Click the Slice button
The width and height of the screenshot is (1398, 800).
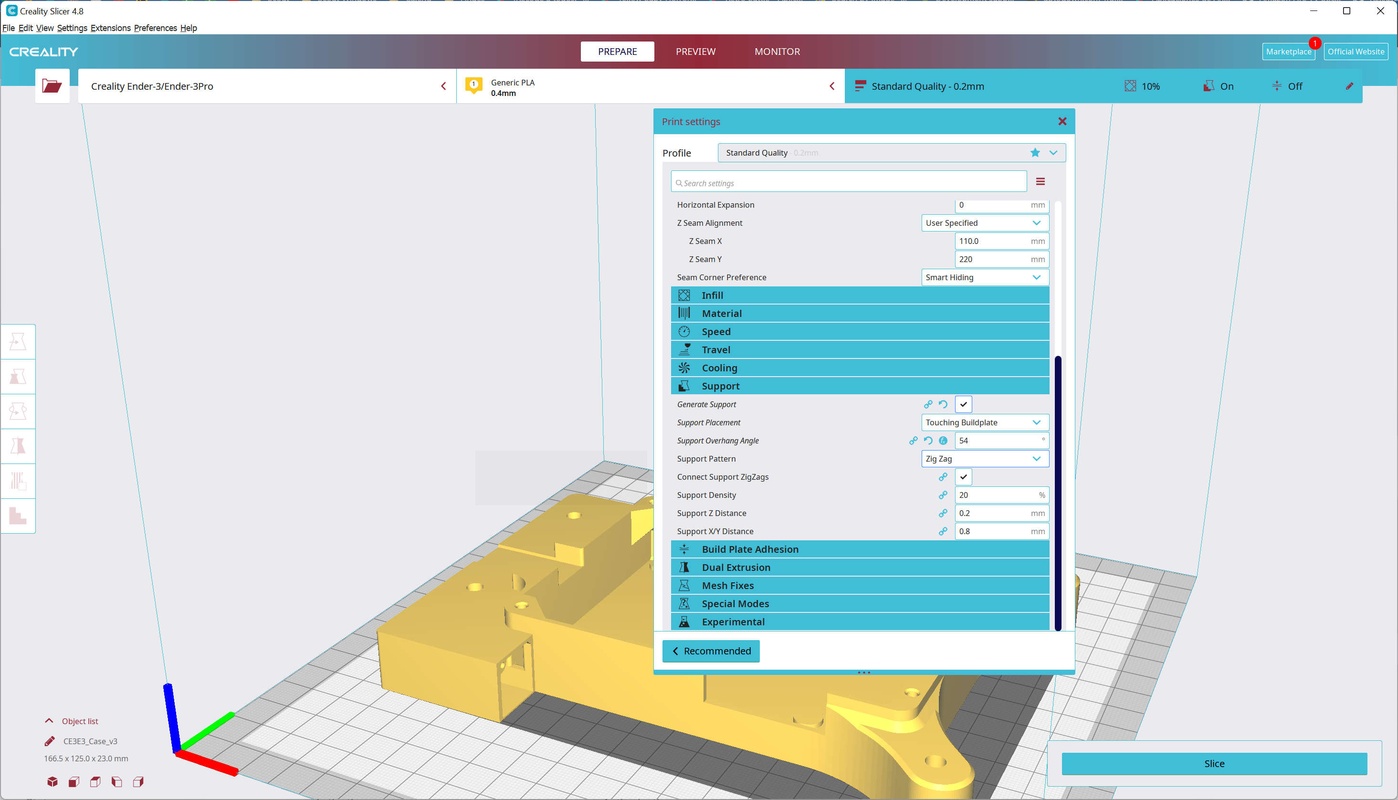1214,764
